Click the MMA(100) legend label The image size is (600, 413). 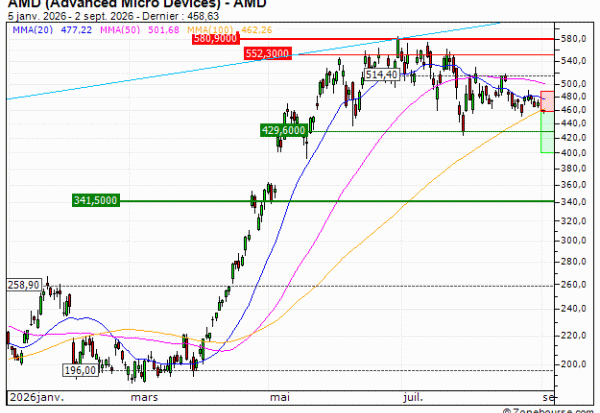pos(210,30)
